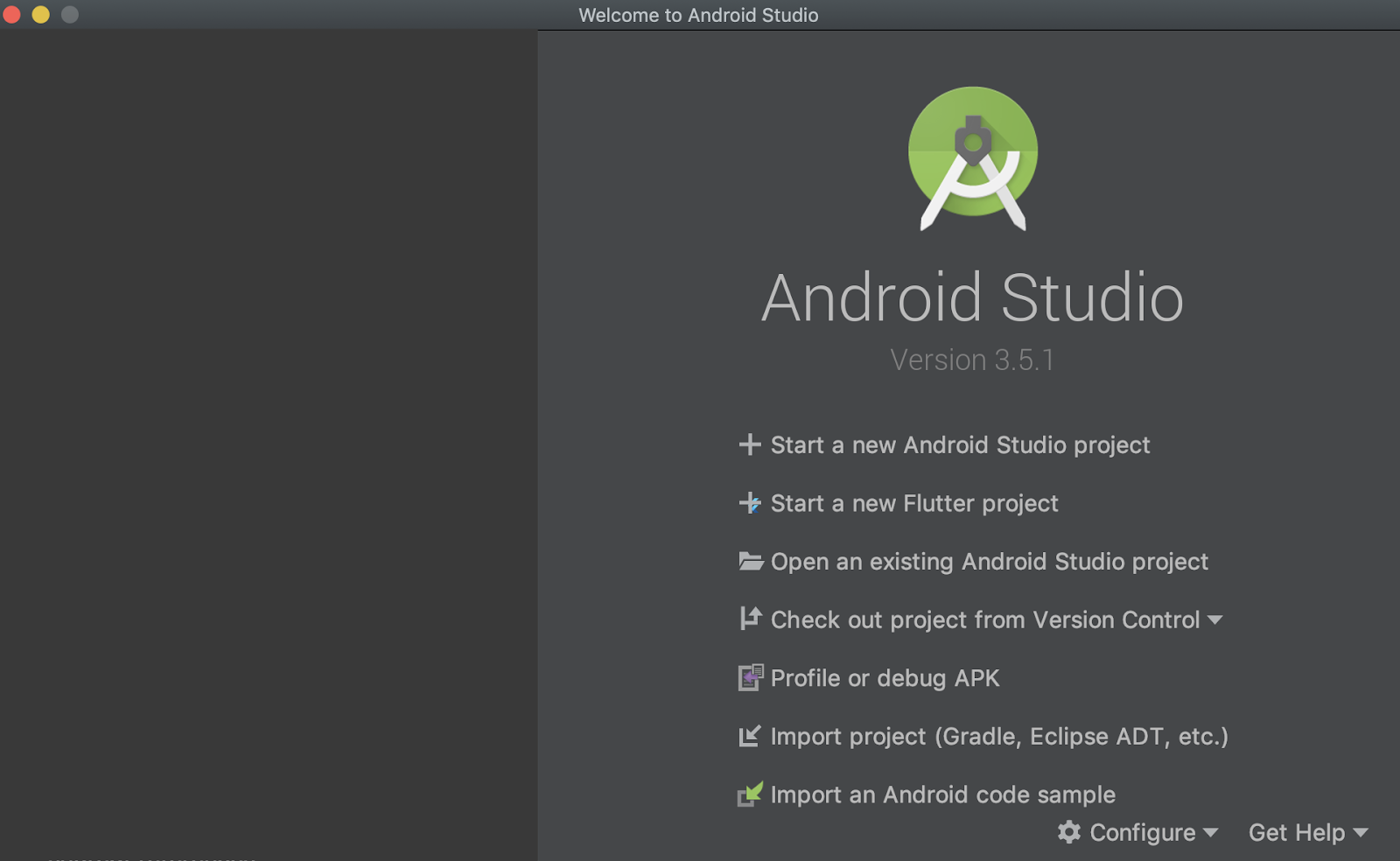
Task: Start a new Flutter project
Action: tap(914, 503)
